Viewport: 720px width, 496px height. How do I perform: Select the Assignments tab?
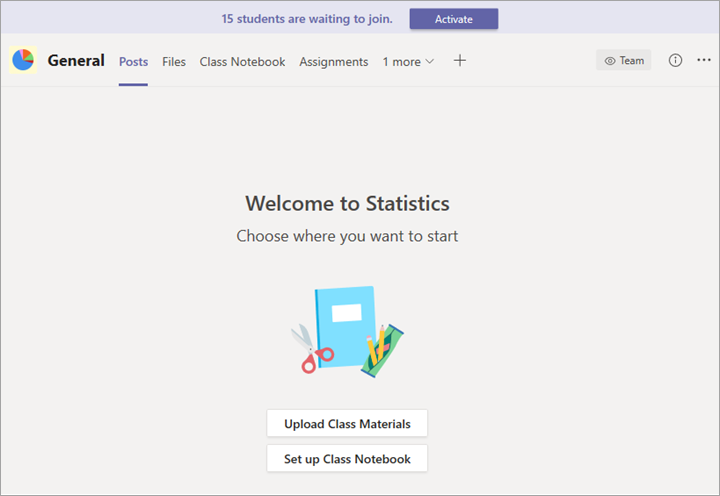(333, 62)
